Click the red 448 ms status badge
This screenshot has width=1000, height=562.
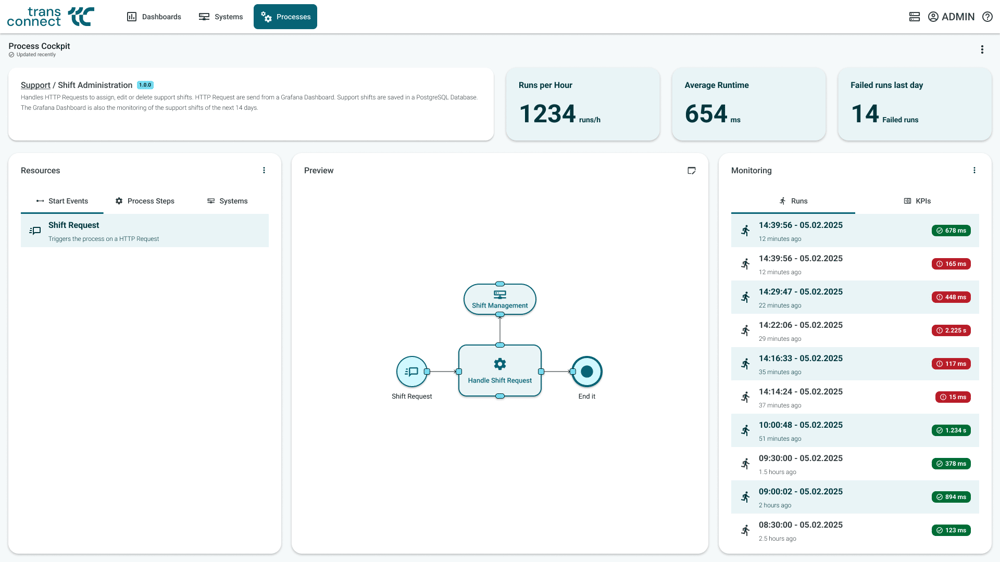tap(951, 297)
